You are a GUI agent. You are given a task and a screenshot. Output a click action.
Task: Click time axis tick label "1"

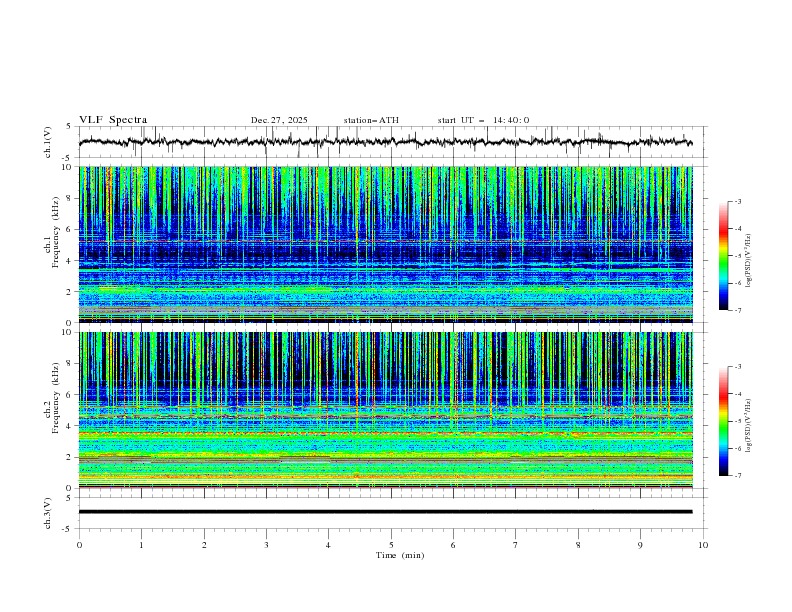[x=141, y=545]
